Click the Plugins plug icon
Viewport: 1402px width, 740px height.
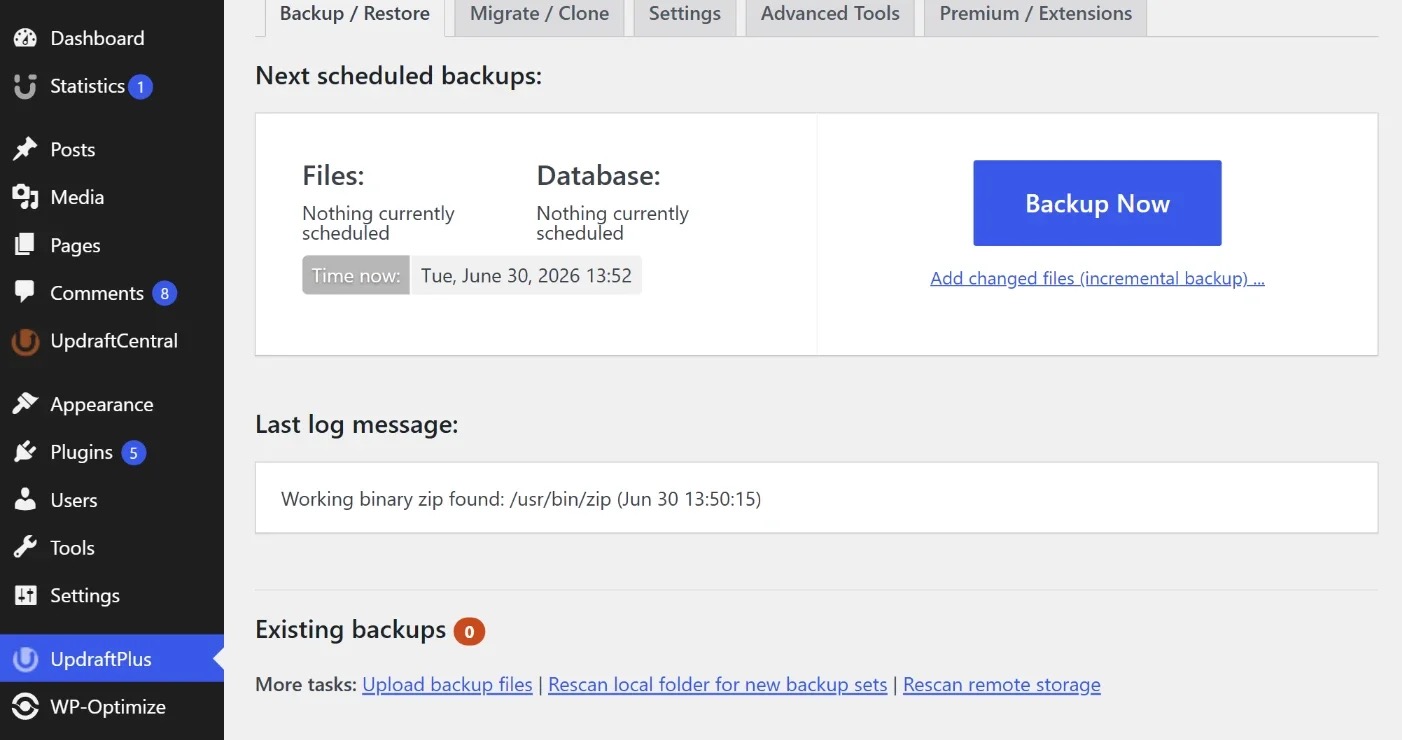[25, 453]
